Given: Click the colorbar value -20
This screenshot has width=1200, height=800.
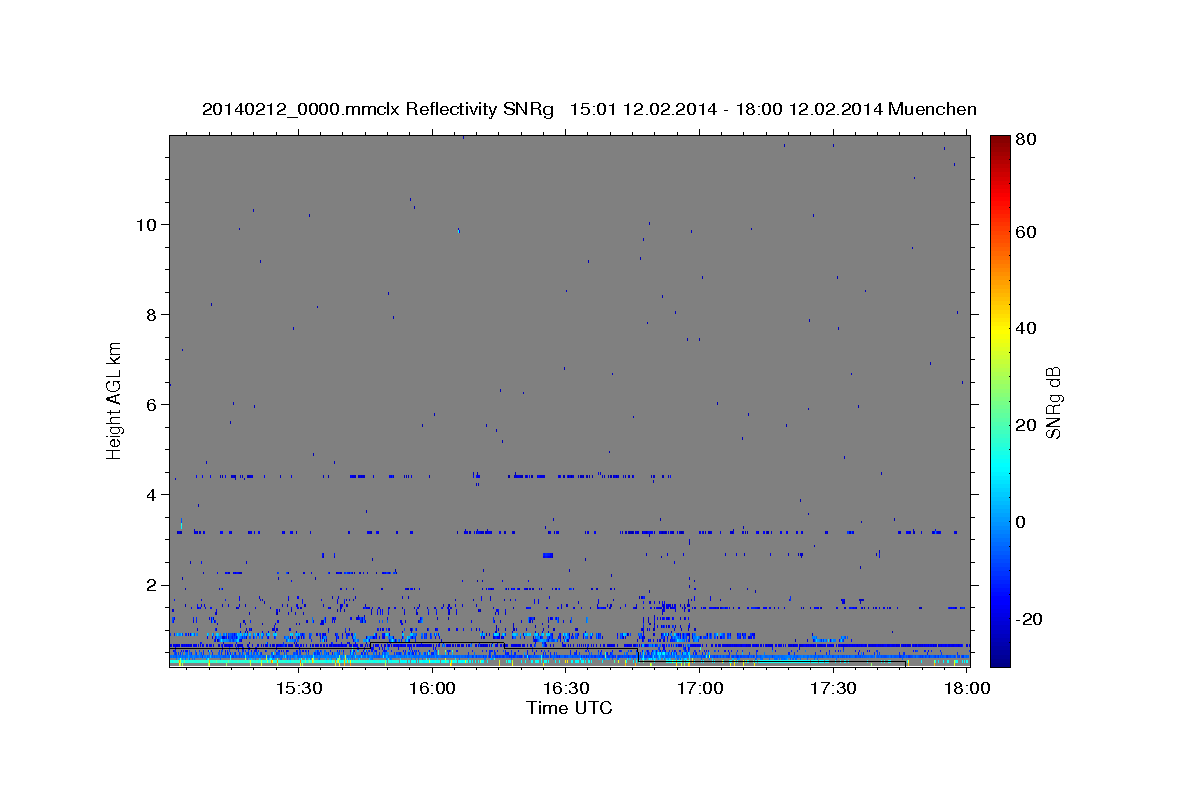Looking at the screenshot, I should click(x=1028, y=619).
